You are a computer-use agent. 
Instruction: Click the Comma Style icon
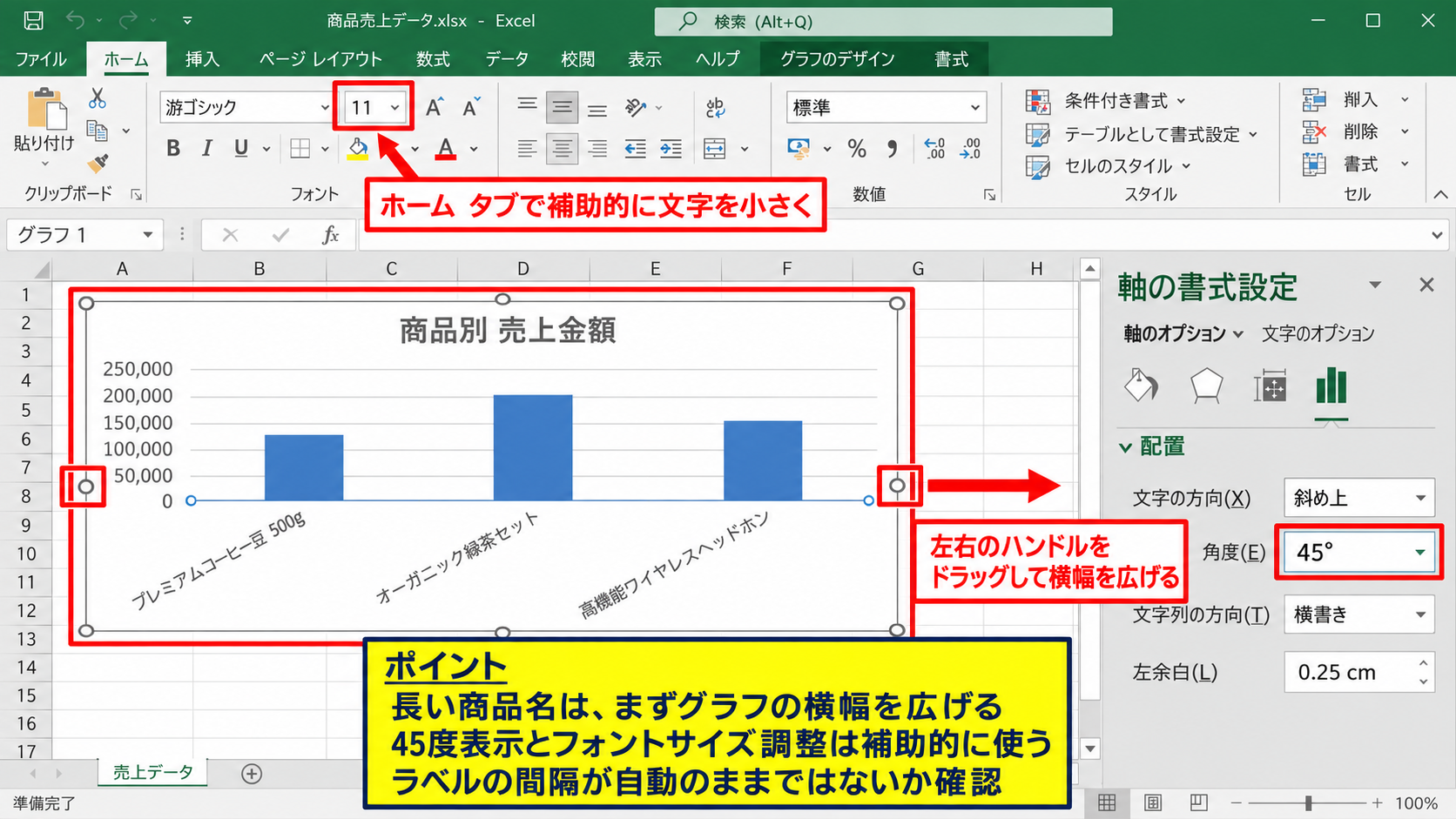[x=893, y=149]
